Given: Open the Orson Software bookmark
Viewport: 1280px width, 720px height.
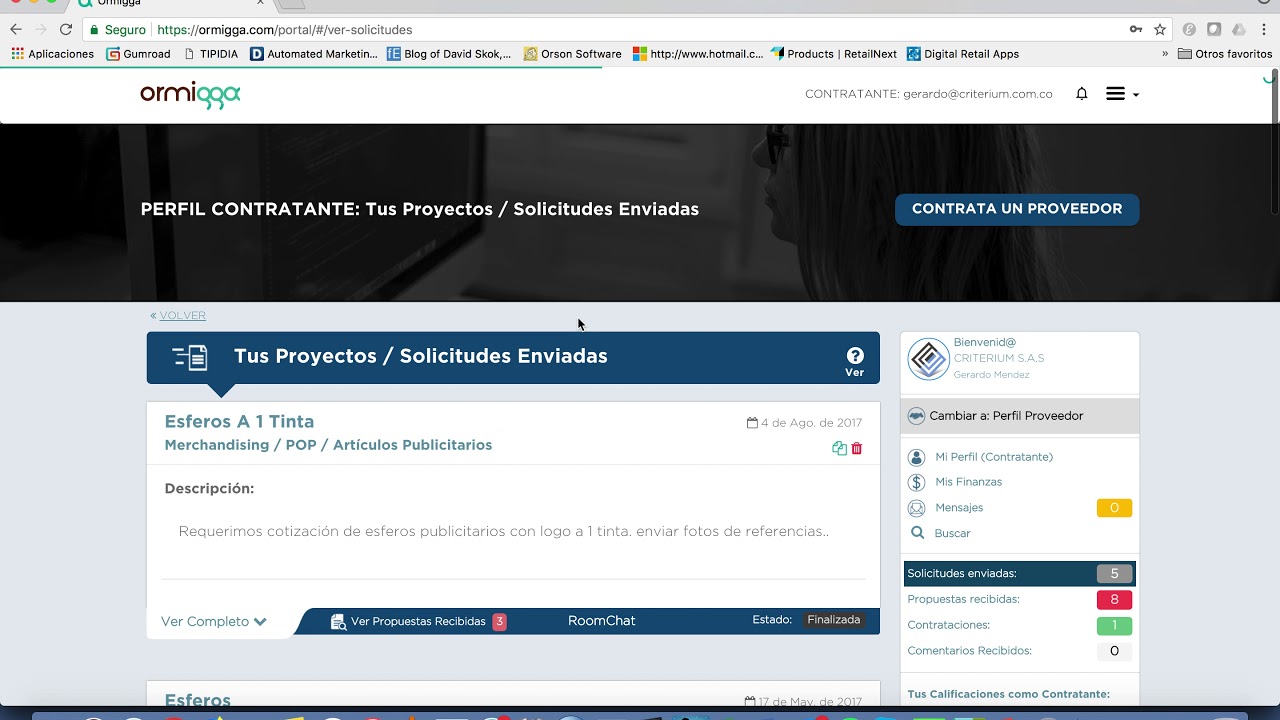Looking at the screenshot, I should 573,54.
